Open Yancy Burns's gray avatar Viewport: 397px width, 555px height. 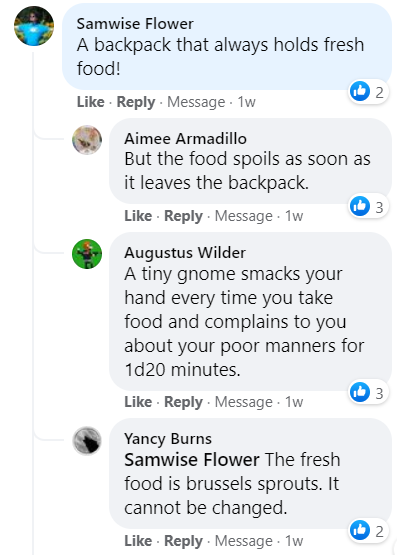87,441
